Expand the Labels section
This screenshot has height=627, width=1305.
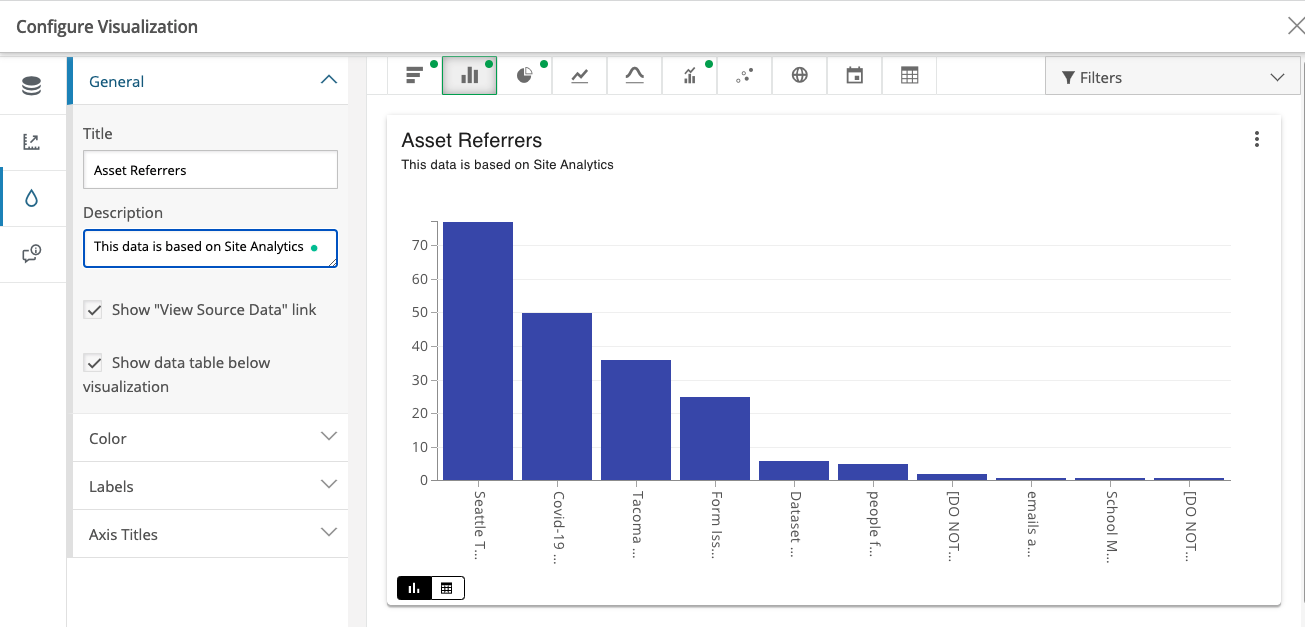208,486
